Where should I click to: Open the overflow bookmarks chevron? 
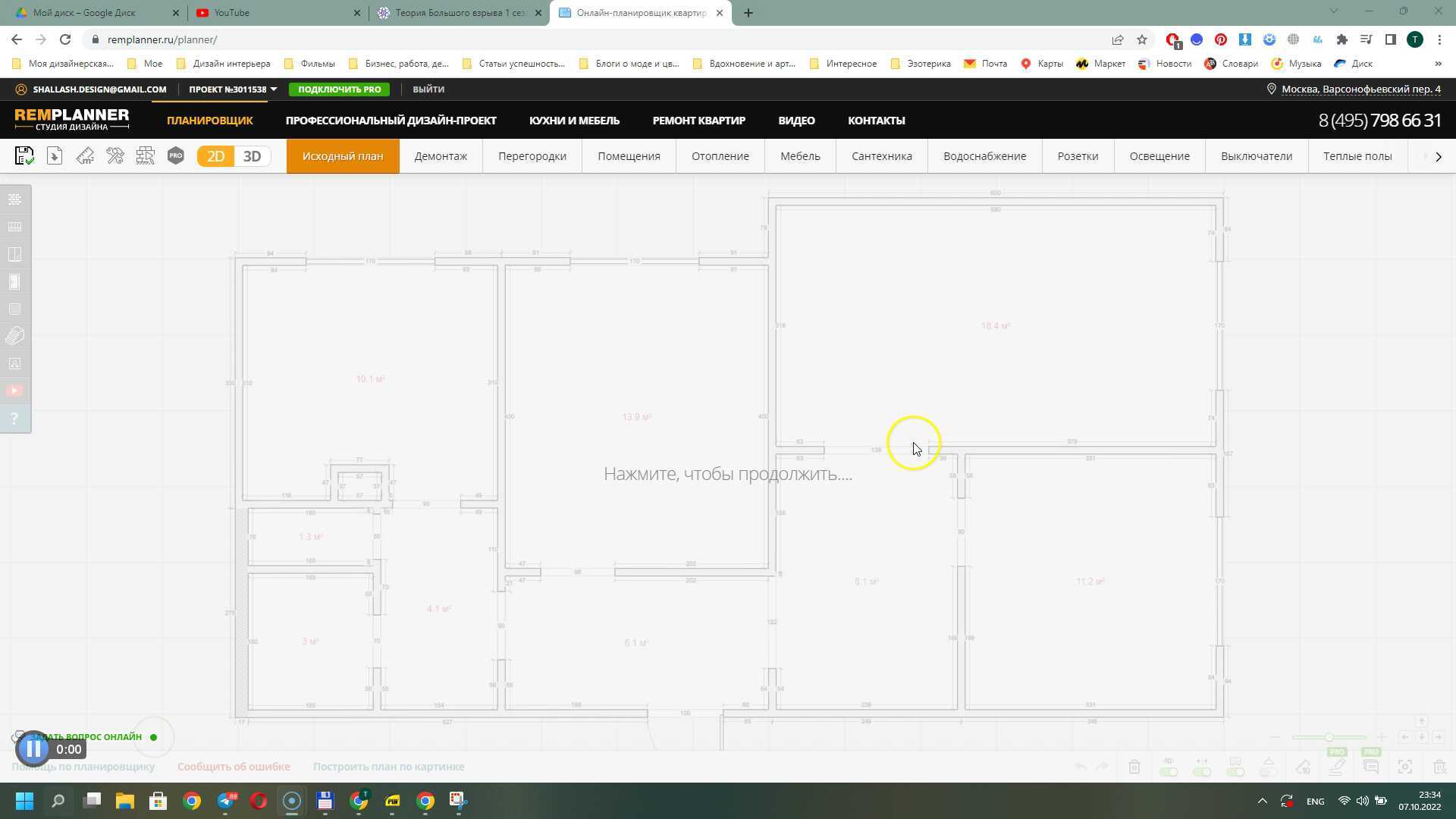click(x=1439, y=64)
